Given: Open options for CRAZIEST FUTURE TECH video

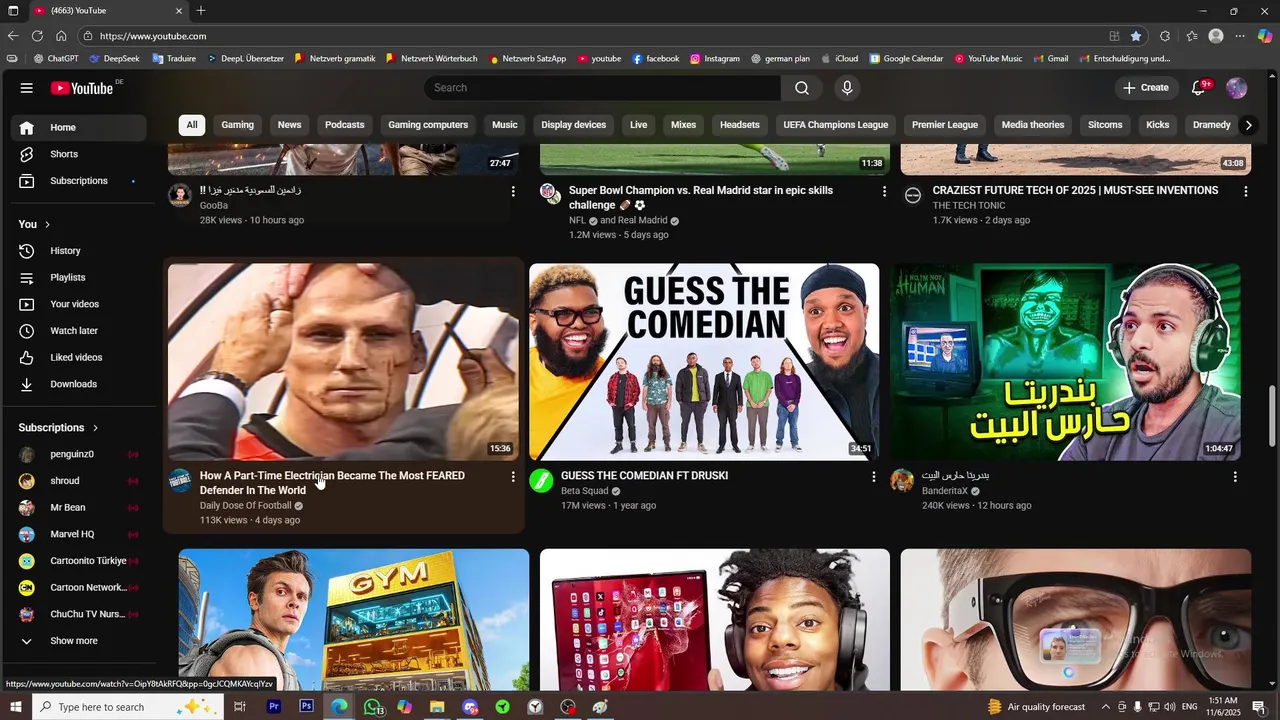Looking at the screenshot, I should click(x=1245, y=191).
